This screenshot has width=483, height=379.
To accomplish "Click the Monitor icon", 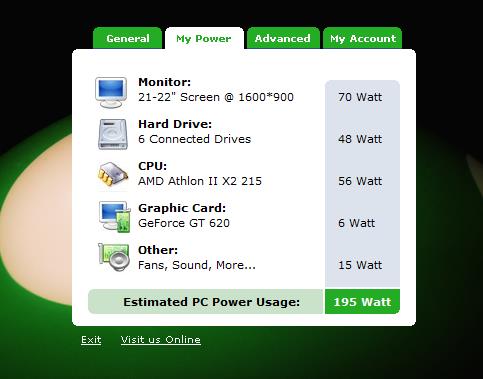I will pos(111,92).
